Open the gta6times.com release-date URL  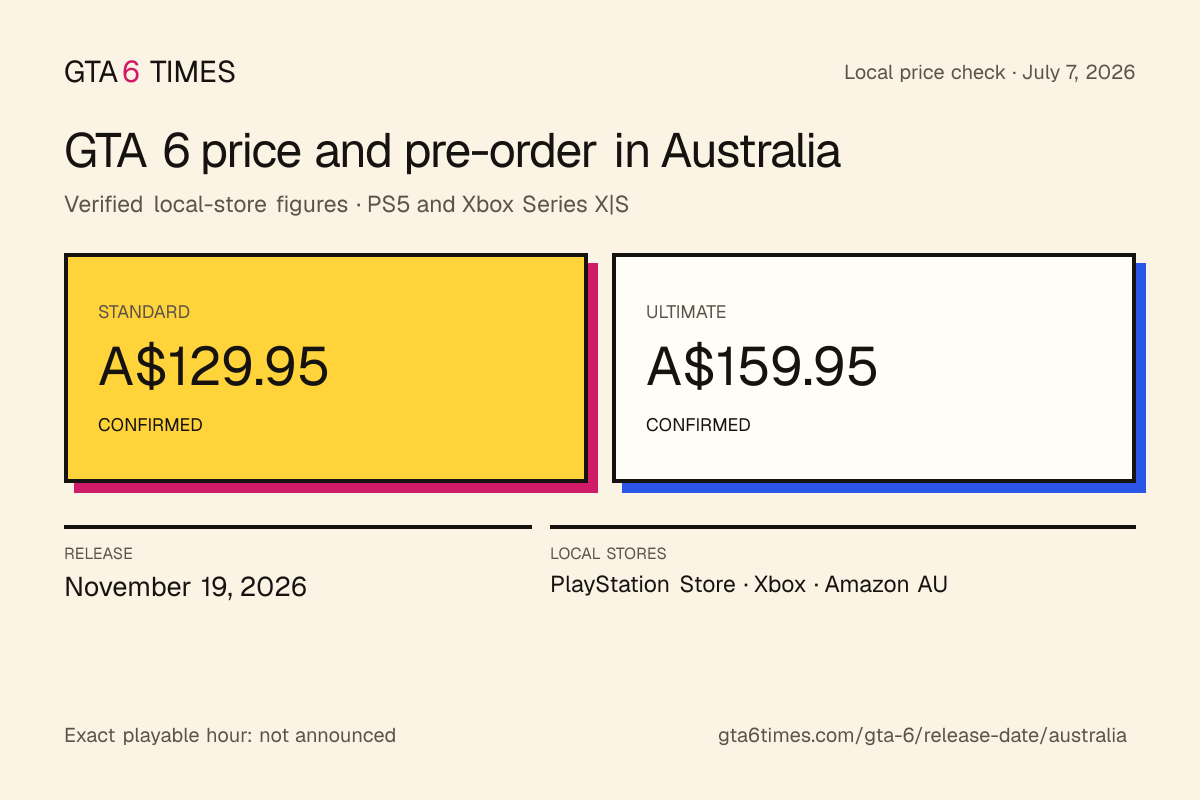coord(922,735)
